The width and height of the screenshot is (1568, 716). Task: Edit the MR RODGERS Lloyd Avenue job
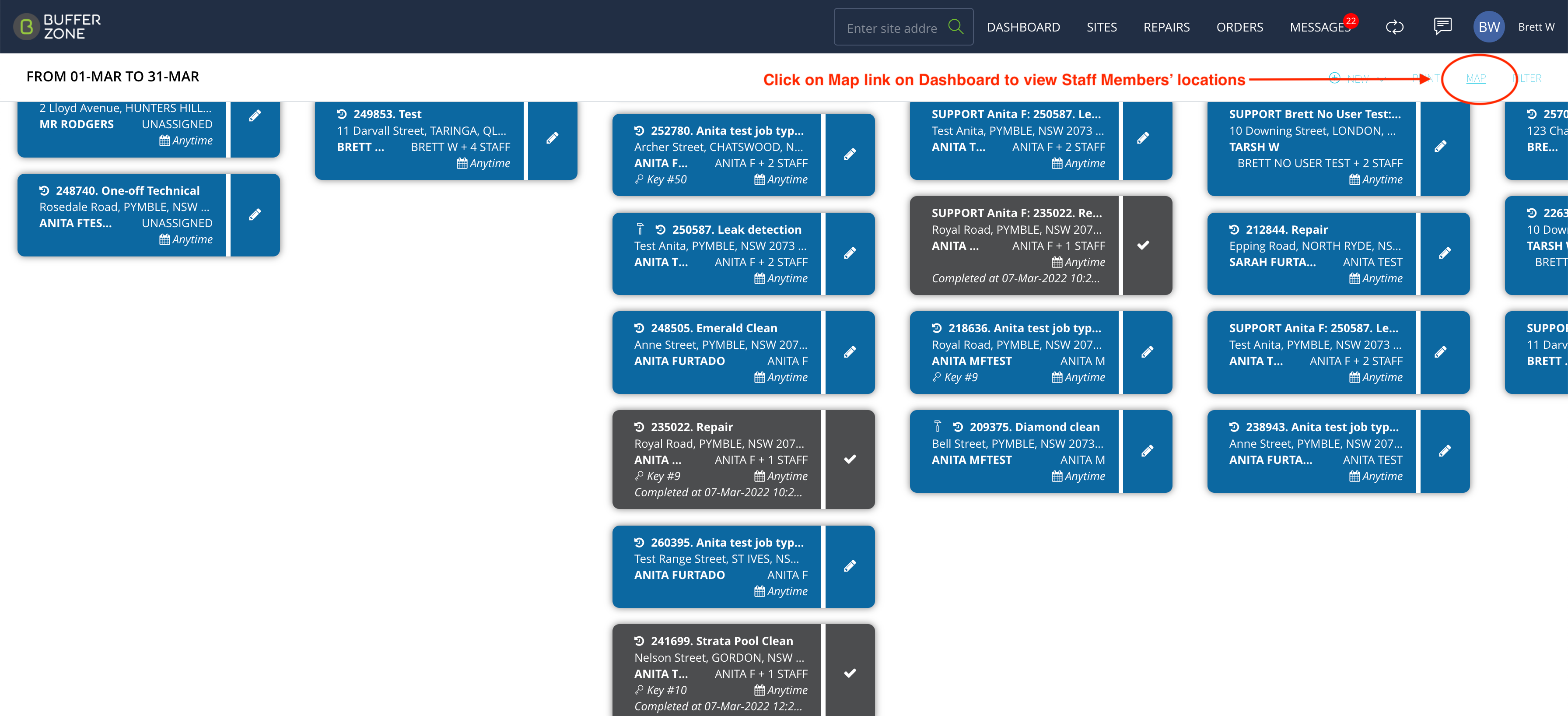pyautogui.click(x=255, y=116)
